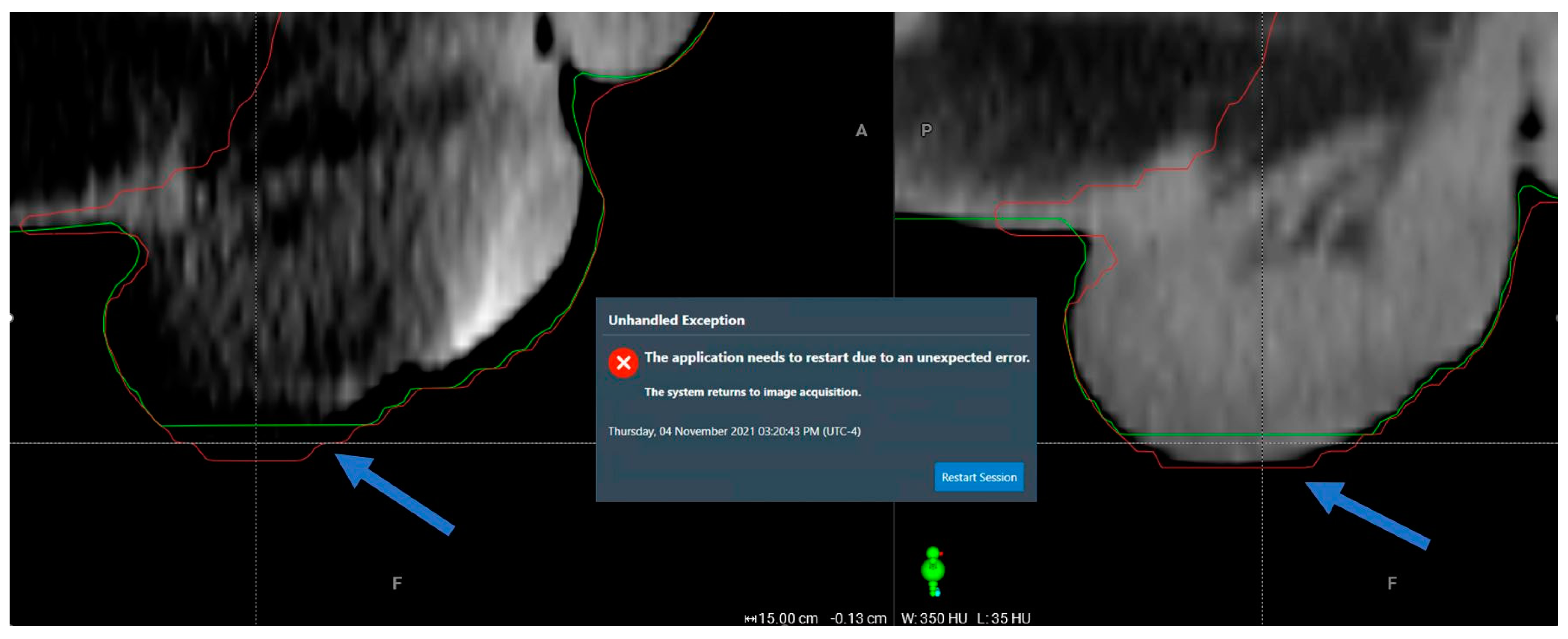Click the cyan dot on orientation figure
Screen dimensions: 1568x639
pos(937,593)
